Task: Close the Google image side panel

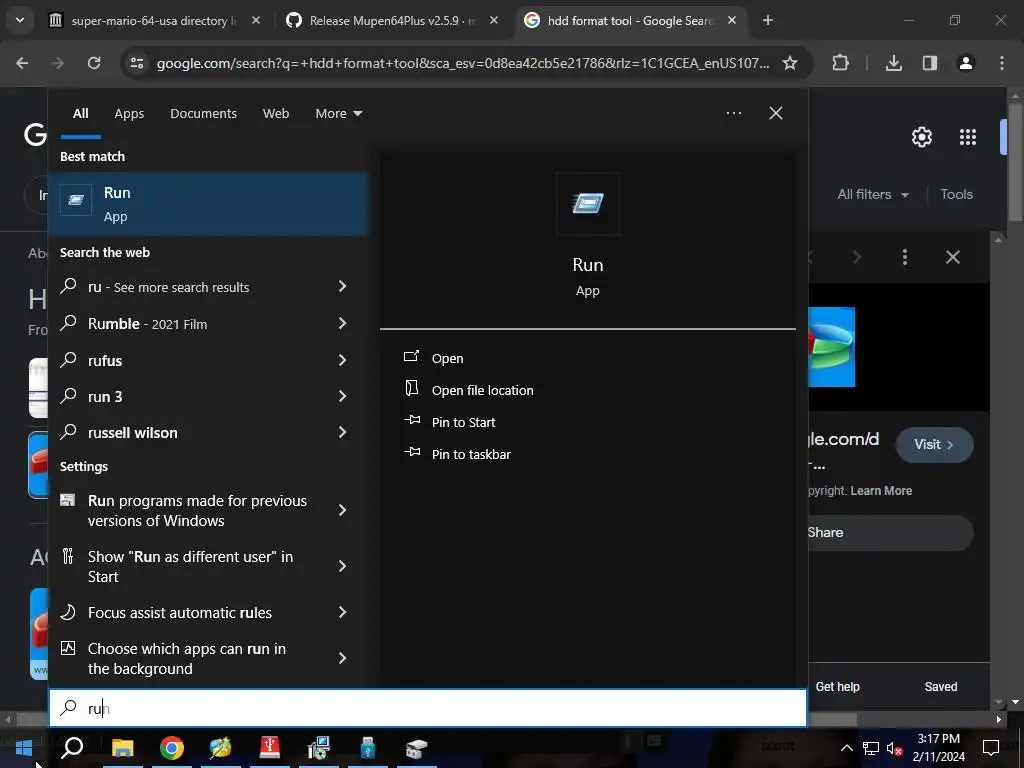Action: point(952,257)
